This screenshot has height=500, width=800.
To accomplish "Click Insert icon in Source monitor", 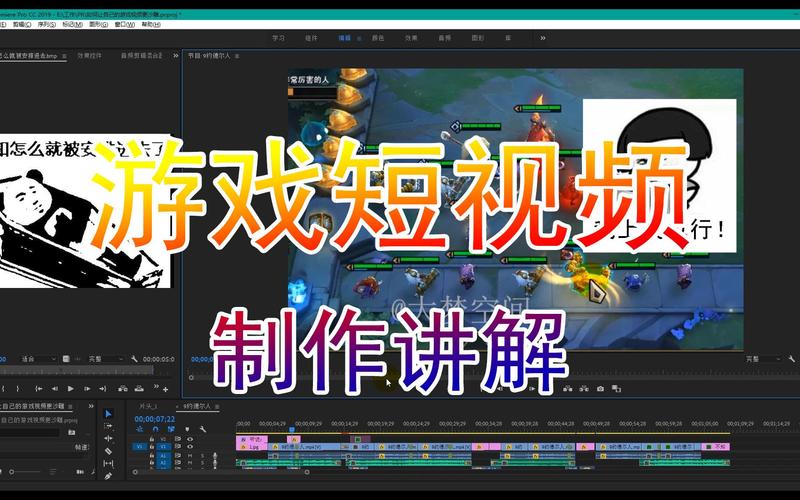I will click(x=122, y=389).
